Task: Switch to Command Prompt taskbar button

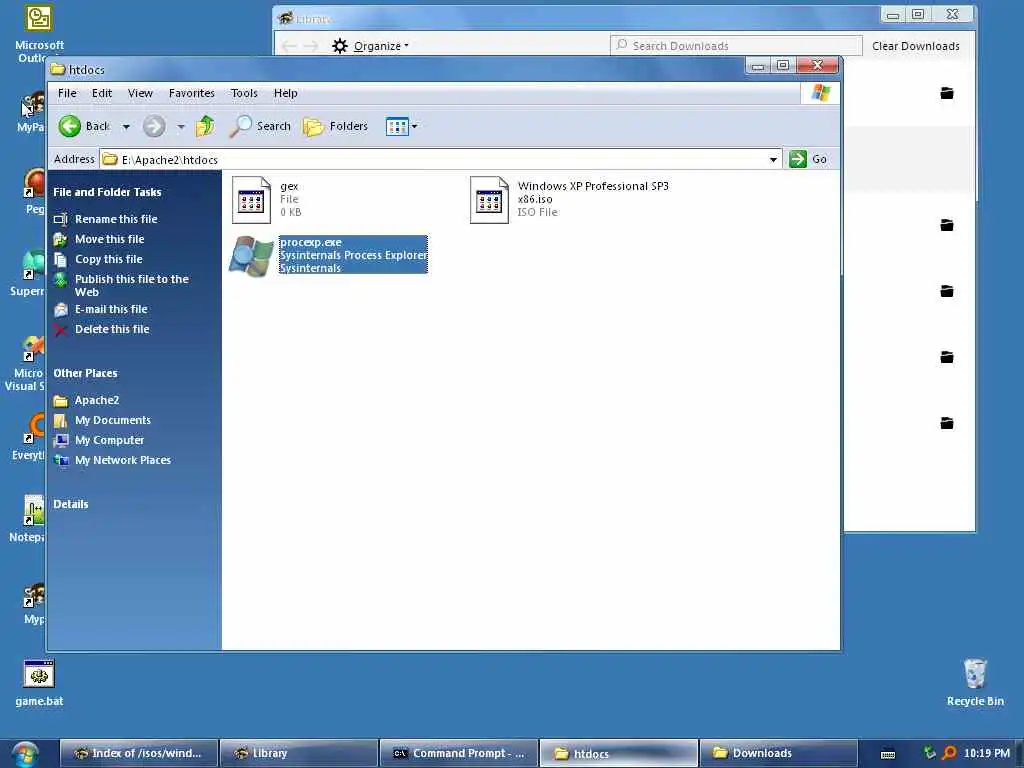Action: (458, 753)
